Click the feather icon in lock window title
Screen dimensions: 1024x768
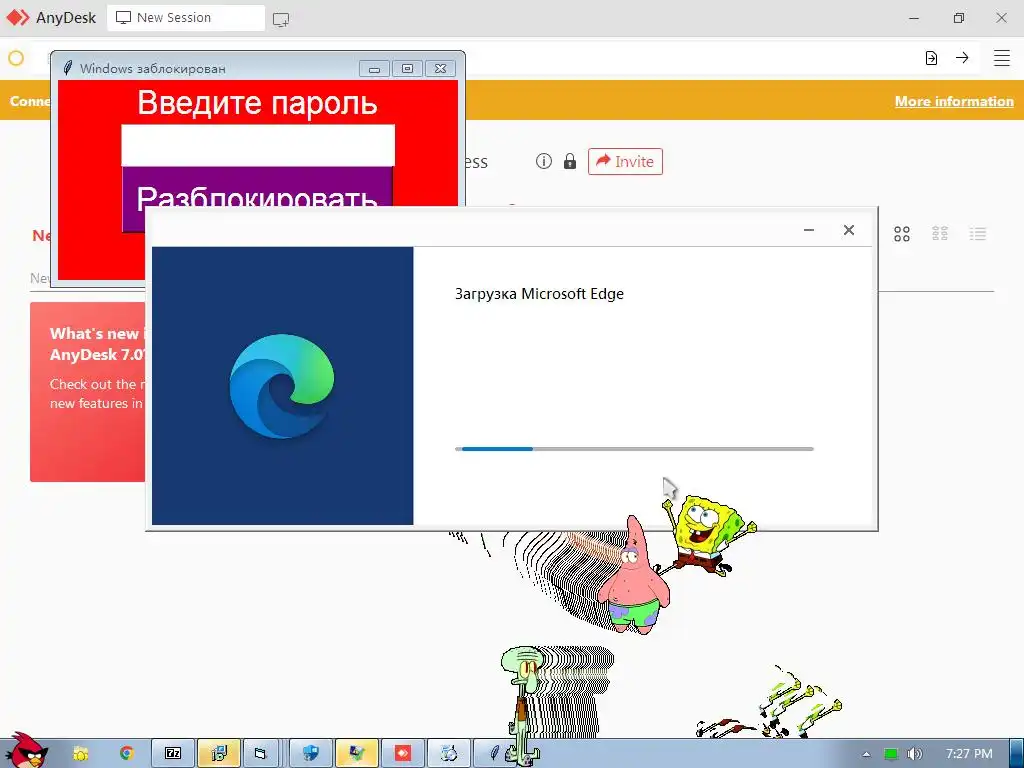tap(67, 68)
